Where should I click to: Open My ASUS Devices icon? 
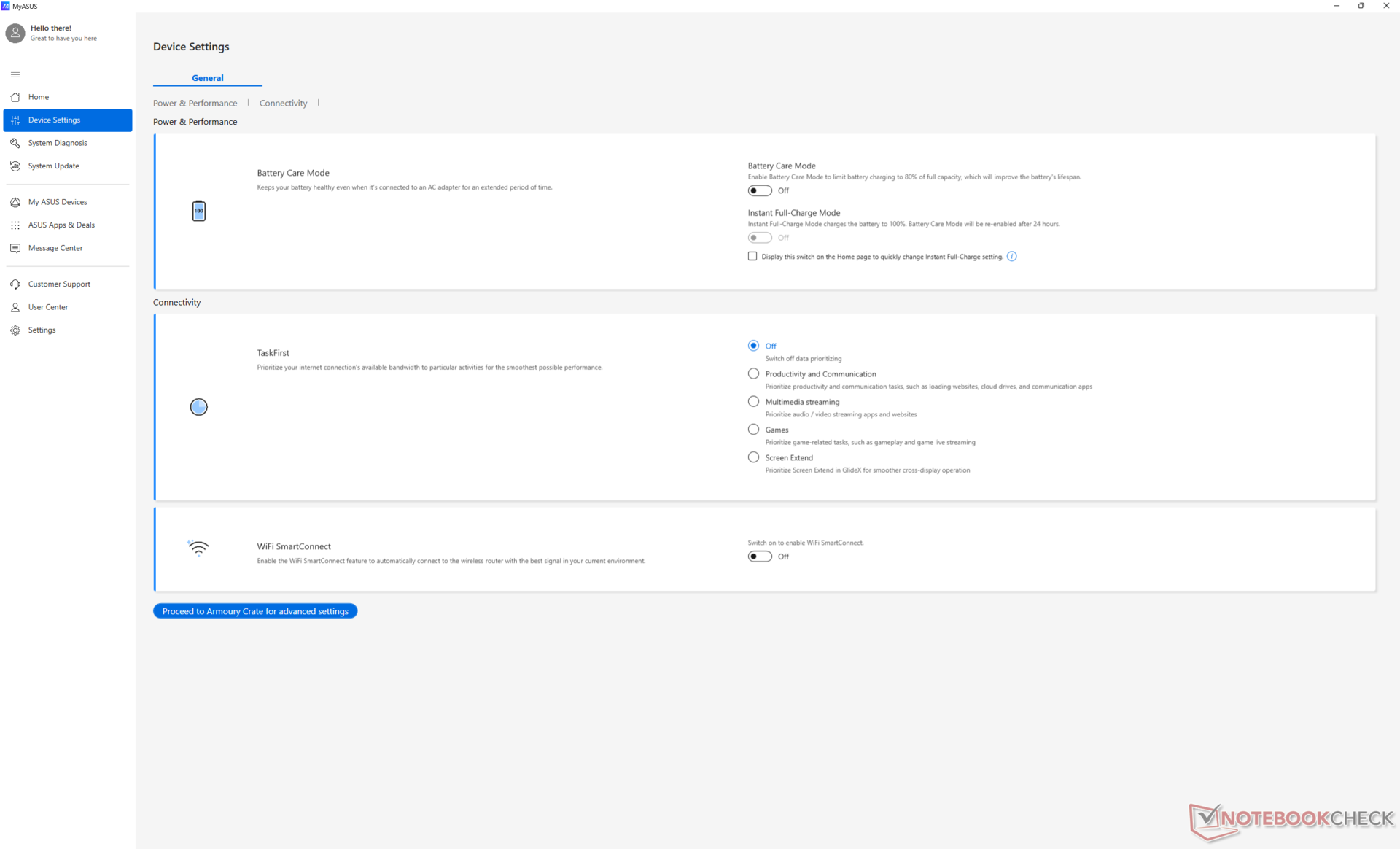[15, 202]
